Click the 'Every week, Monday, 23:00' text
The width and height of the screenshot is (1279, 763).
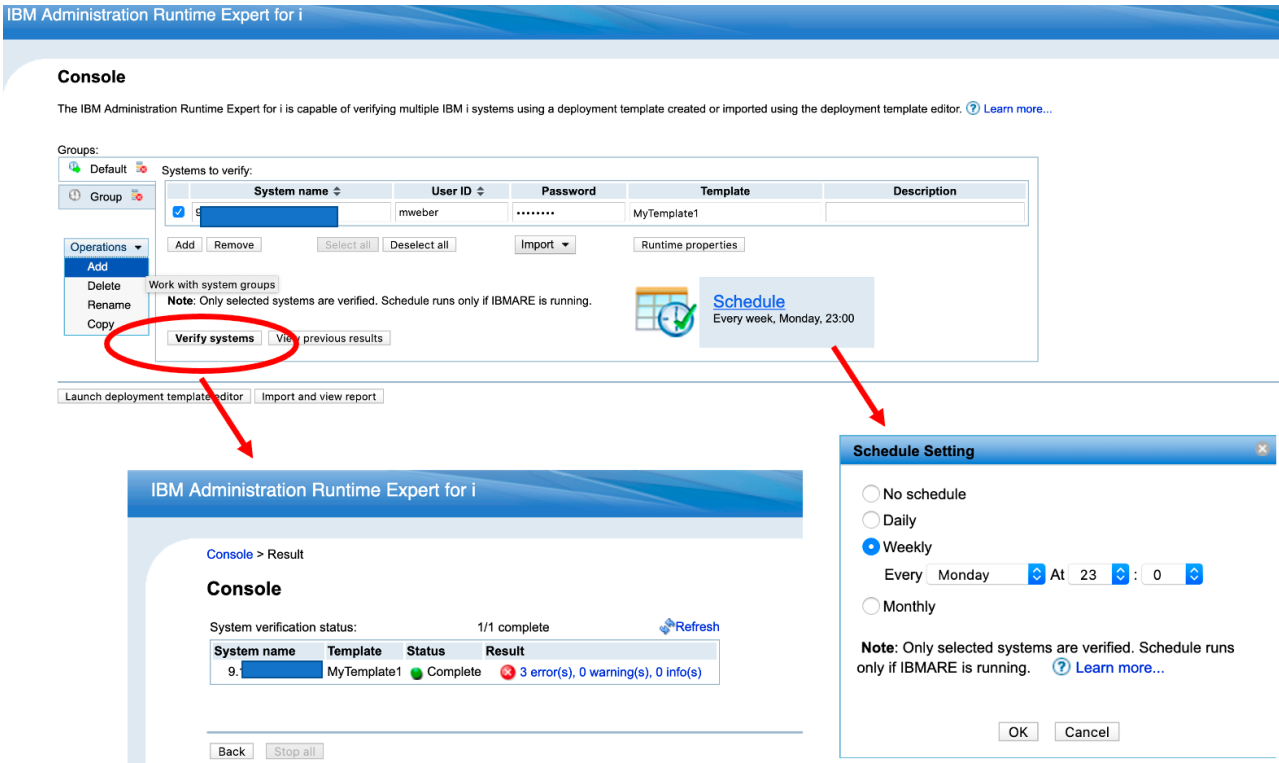tap(784, 319)
